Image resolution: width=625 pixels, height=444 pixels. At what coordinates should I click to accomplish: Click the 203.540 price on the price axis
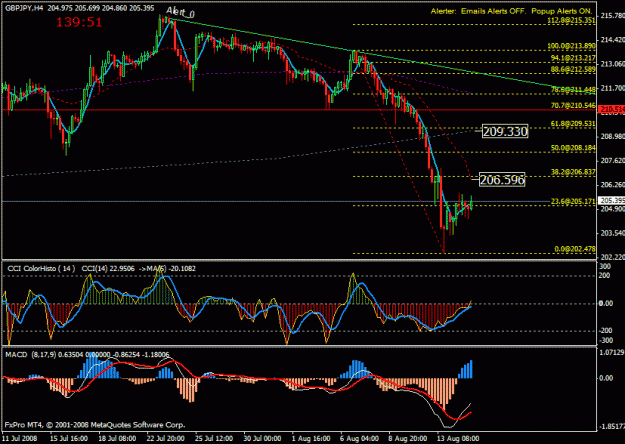coord(612,233)
